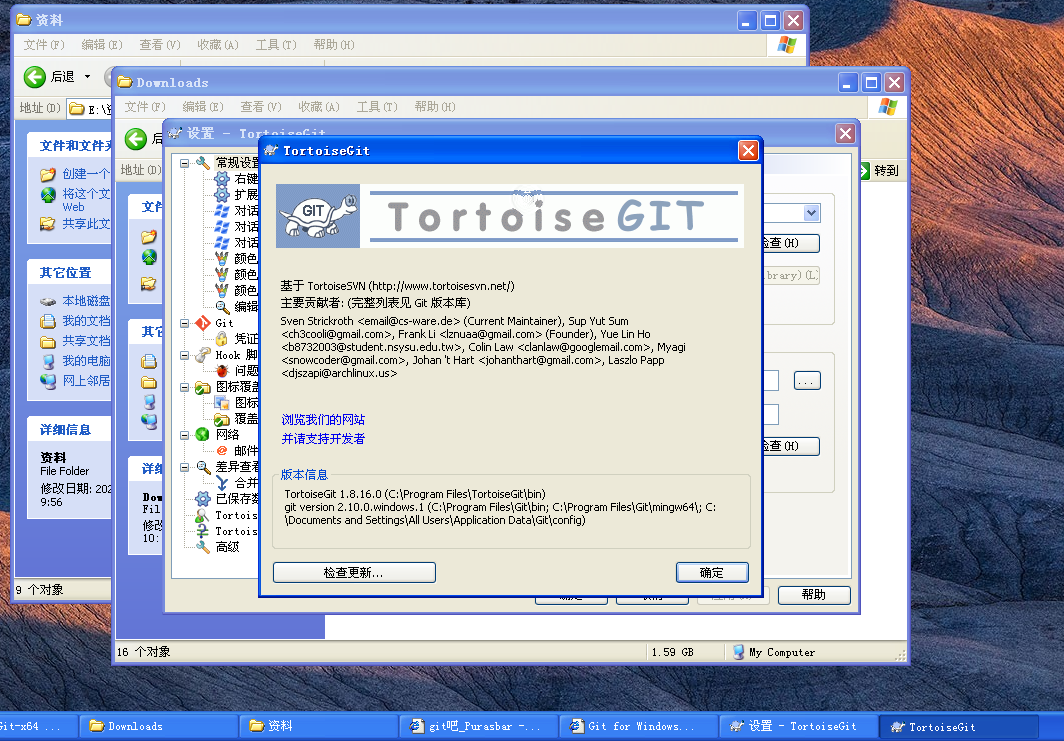Select the ladybug 问题 issue tracker icon
1064x741 pixels.
point(221,370)
